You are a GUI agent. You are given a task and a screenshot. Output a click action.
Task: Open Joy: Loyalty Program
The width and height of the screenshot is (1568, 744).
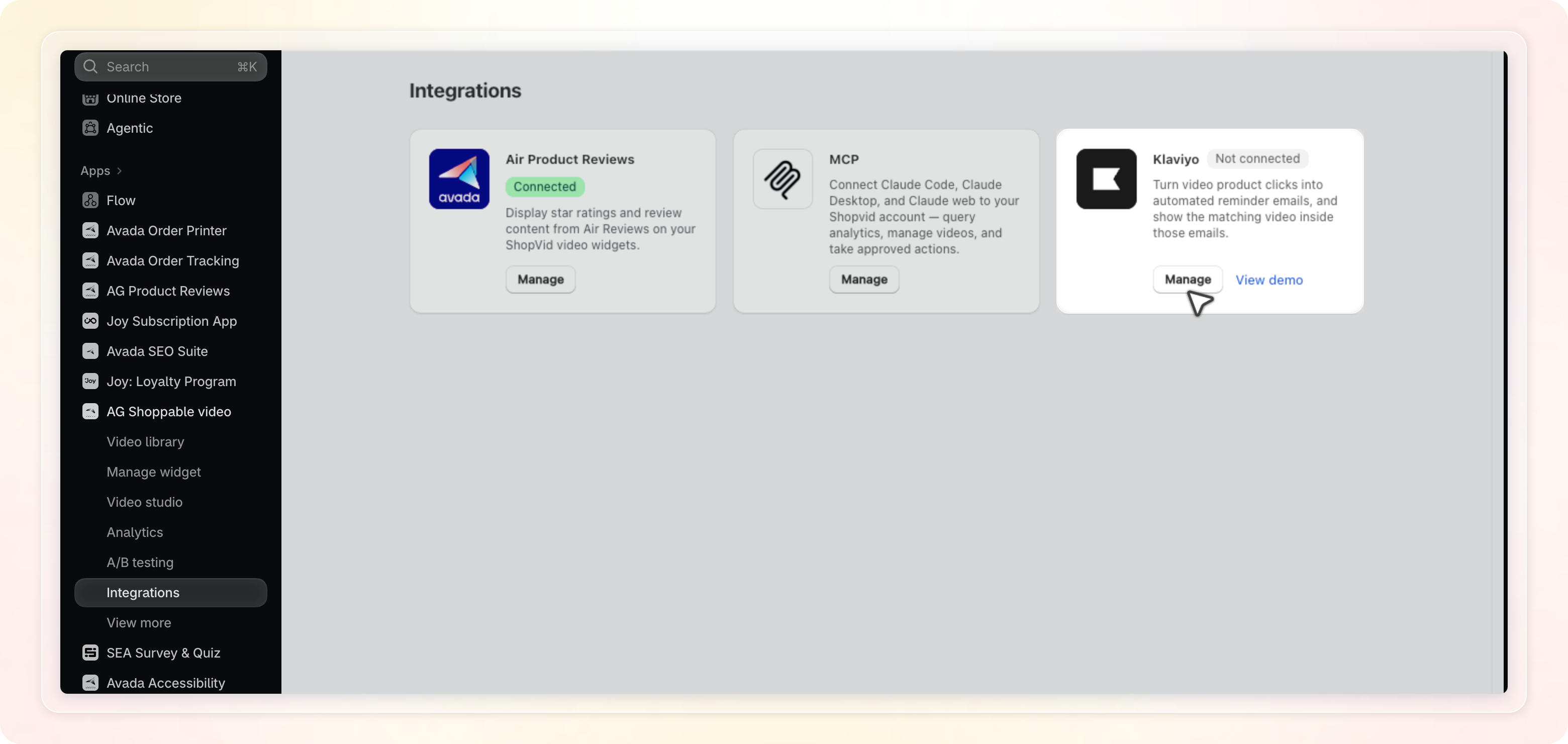point(171,381)
